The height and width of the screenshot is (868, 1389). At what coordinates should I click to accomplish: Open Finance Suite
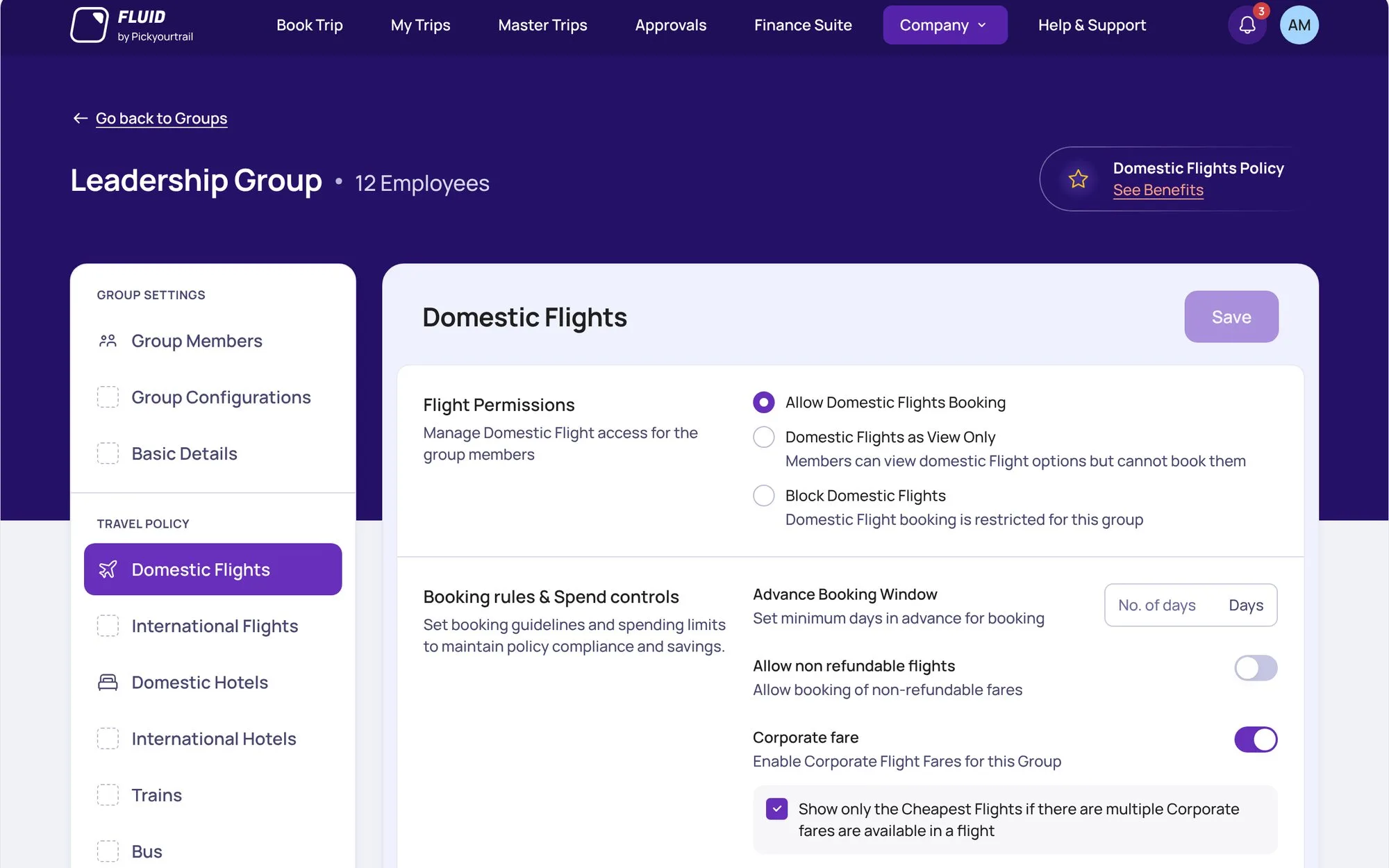[803, 25]
